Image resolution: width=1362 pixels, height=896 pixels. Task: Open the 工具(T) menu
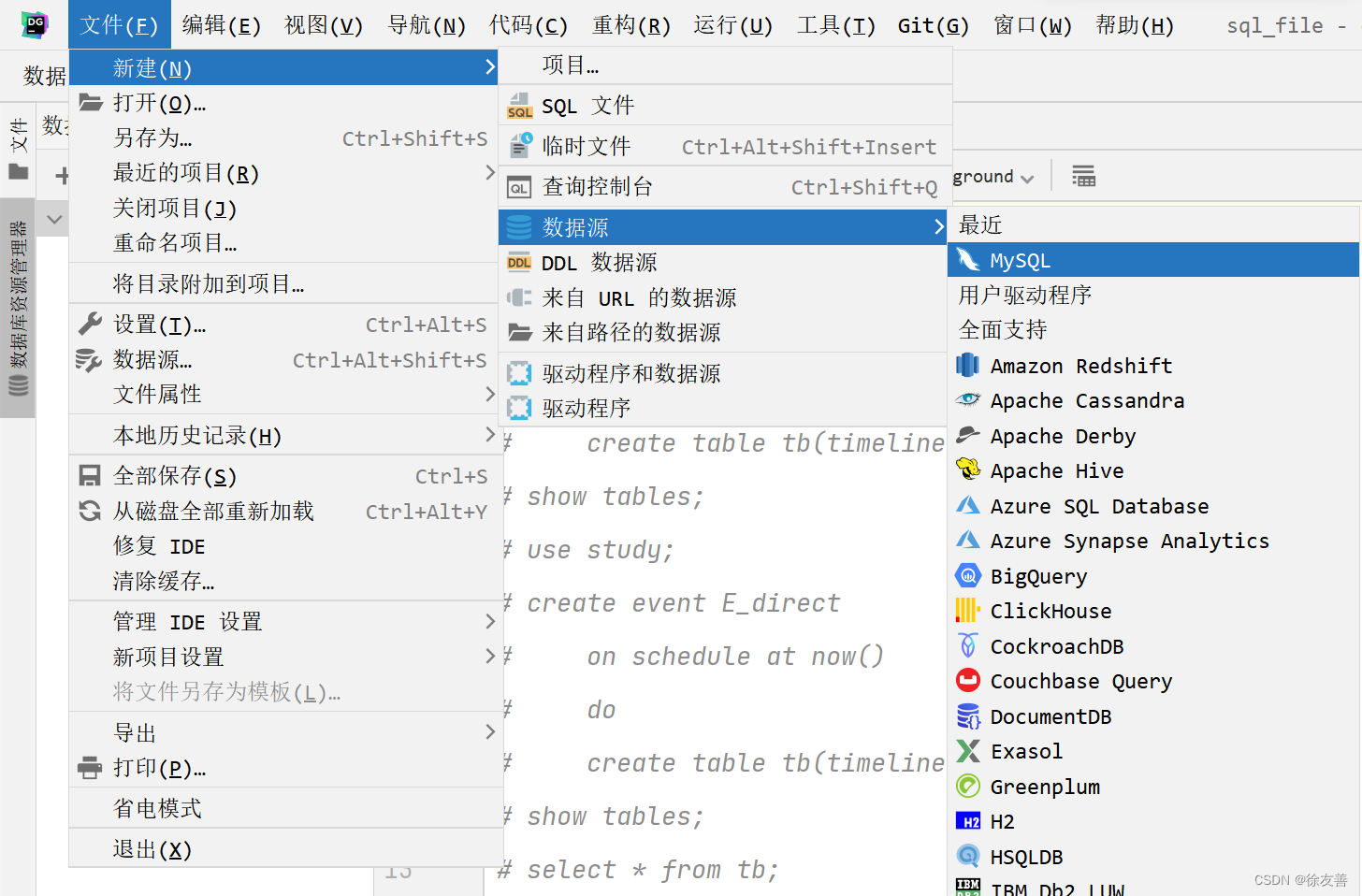pyautogui.click(x=836, y=25)
